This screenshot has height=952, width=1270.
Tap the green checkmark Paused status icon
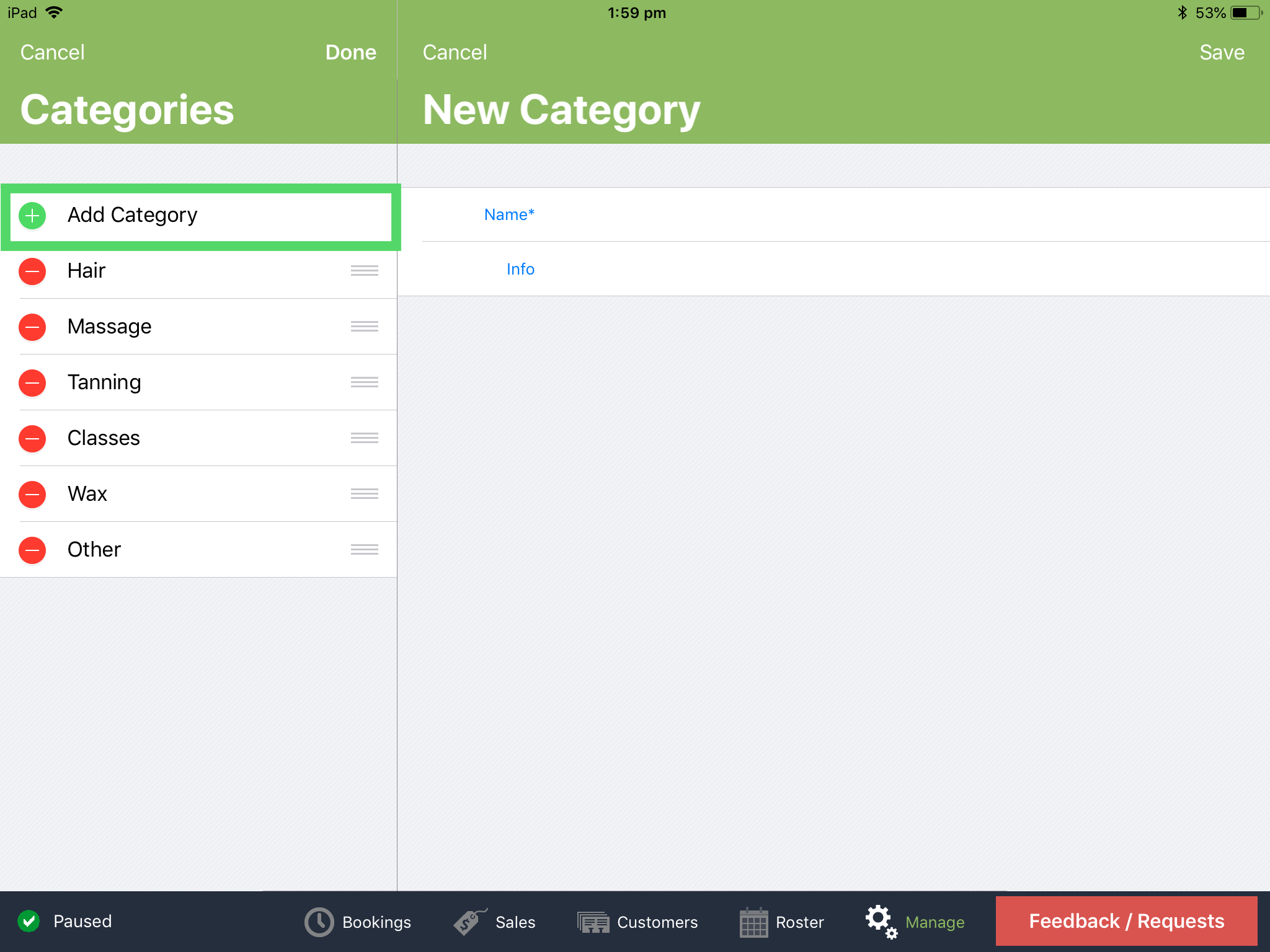pos(29,921)
